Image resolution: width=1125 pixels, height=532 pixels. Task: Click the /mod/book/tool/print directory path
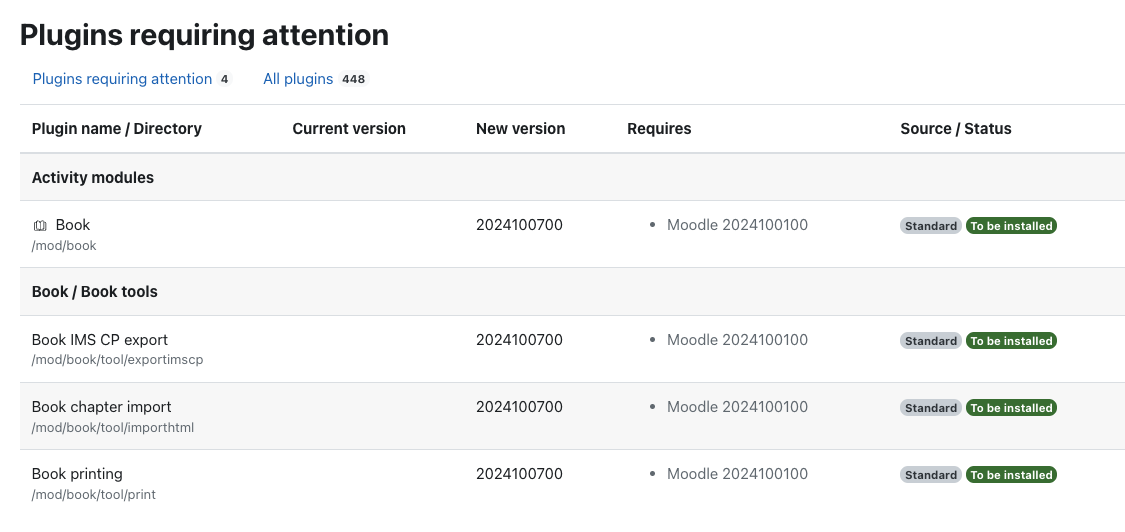coord(93,495)
